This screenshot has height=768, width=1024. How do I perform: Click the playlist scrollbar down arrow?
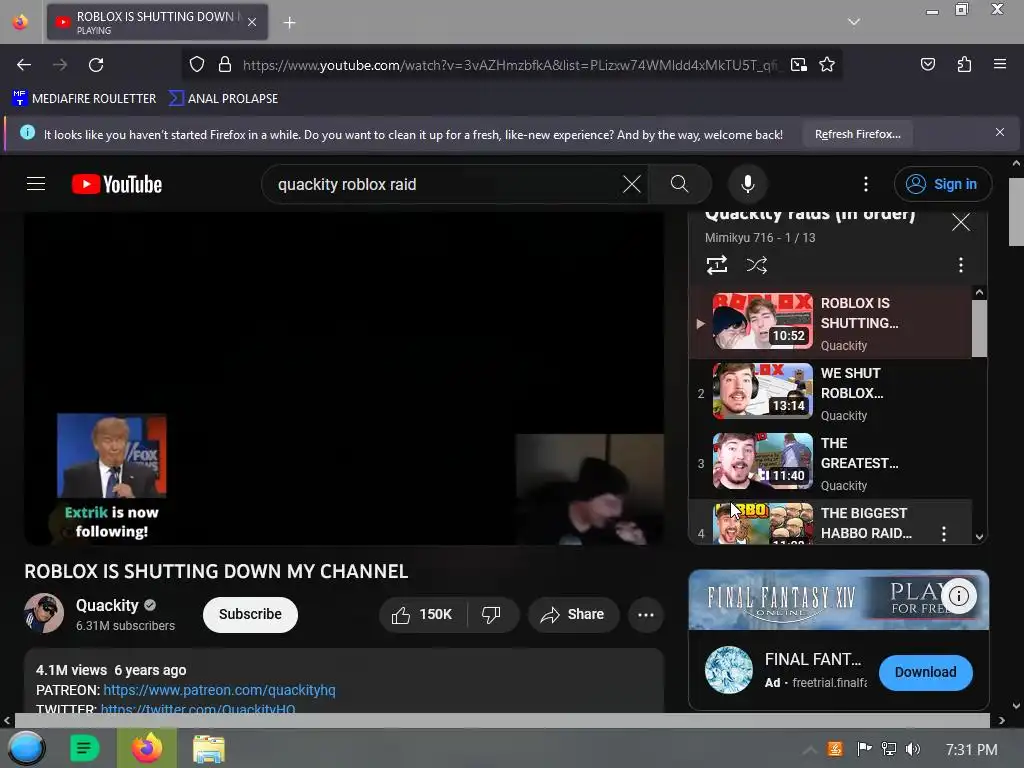point(979,537)
